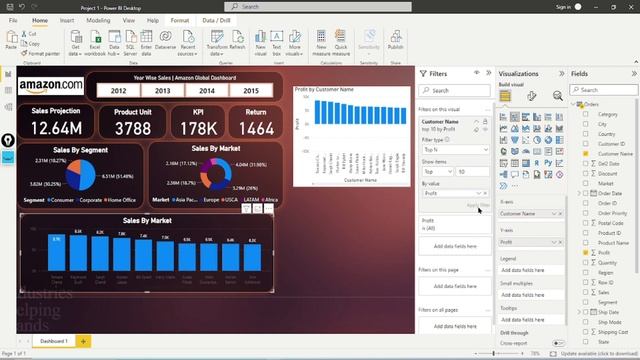This screenshot has height=360, width=640.
Task: Uncheck the Profit field checkbox
Action: pos(586,253)
